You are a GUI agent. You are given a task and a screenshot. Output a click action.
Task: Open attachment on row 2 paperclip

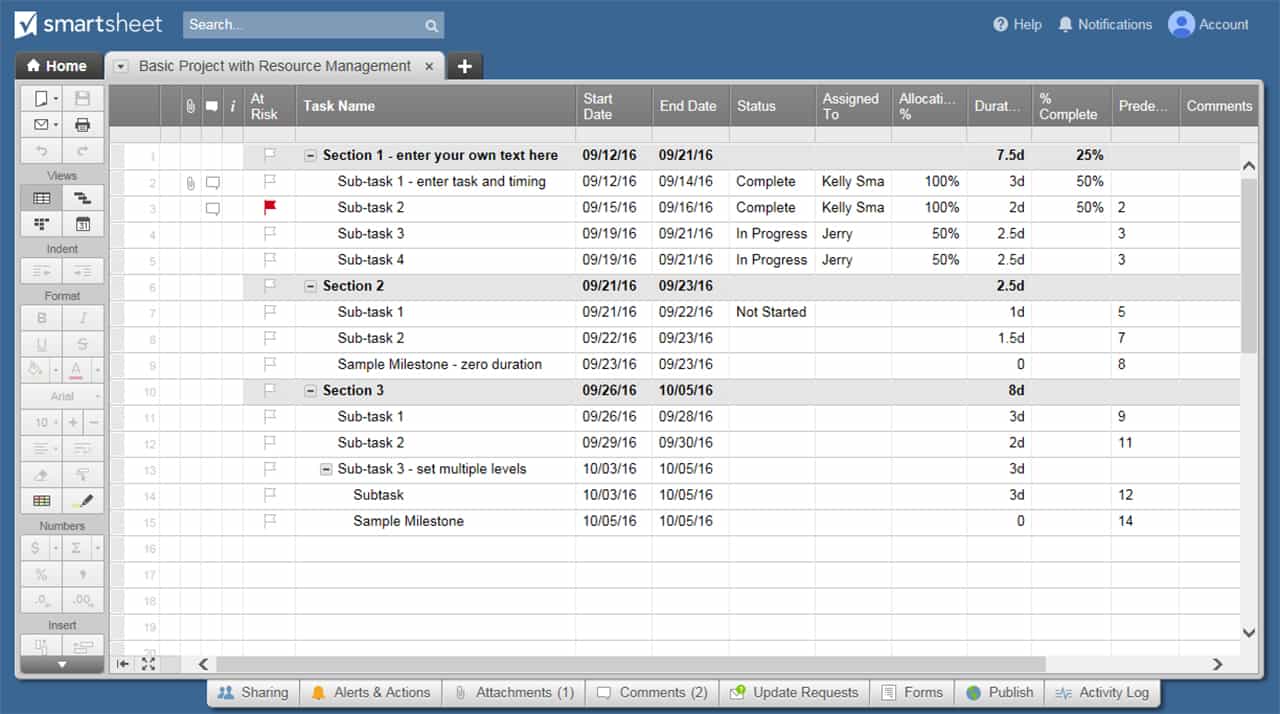(190, 182)
